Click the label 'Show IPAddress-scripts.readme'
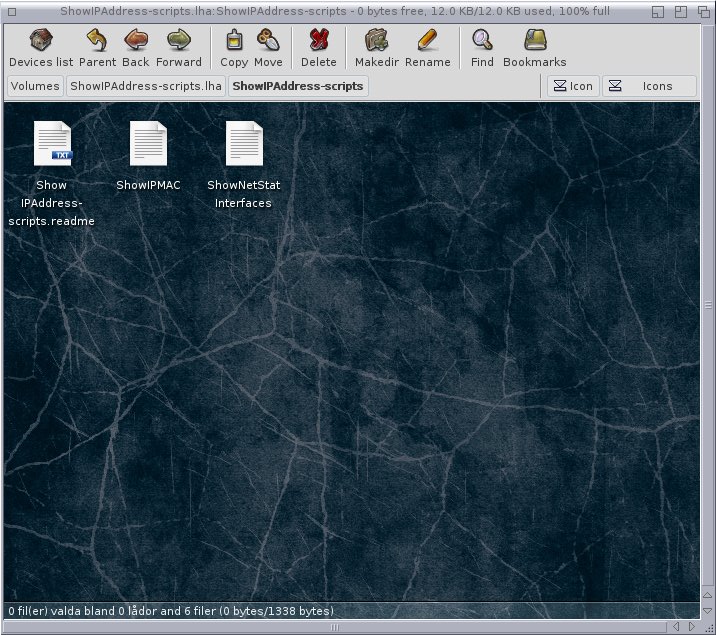 pyautogui.click(x=52, y=203)
